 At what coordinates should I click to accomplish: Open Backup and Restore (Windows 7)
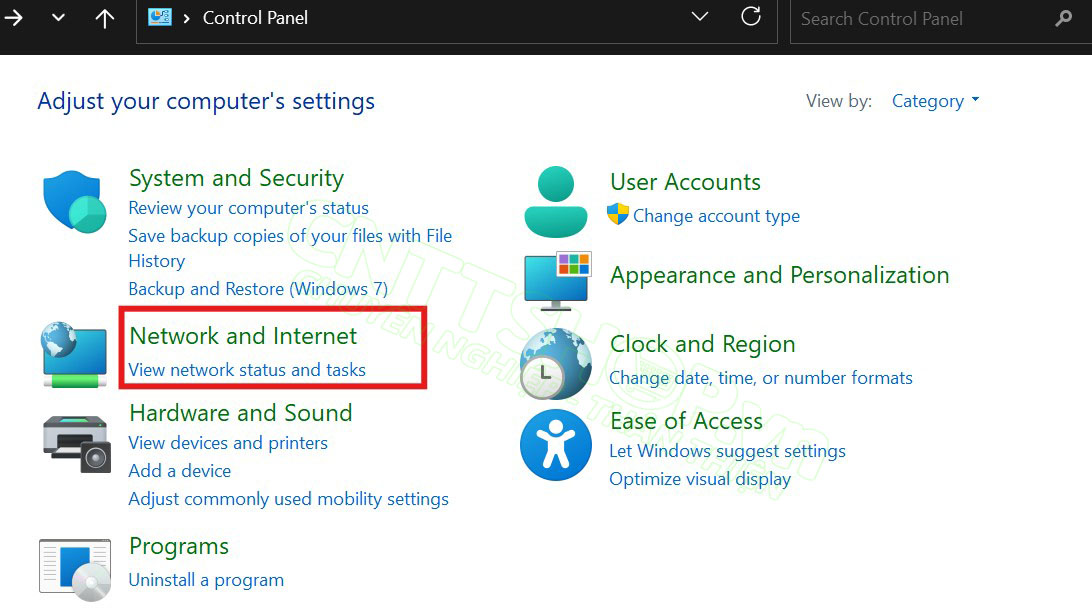258,289
